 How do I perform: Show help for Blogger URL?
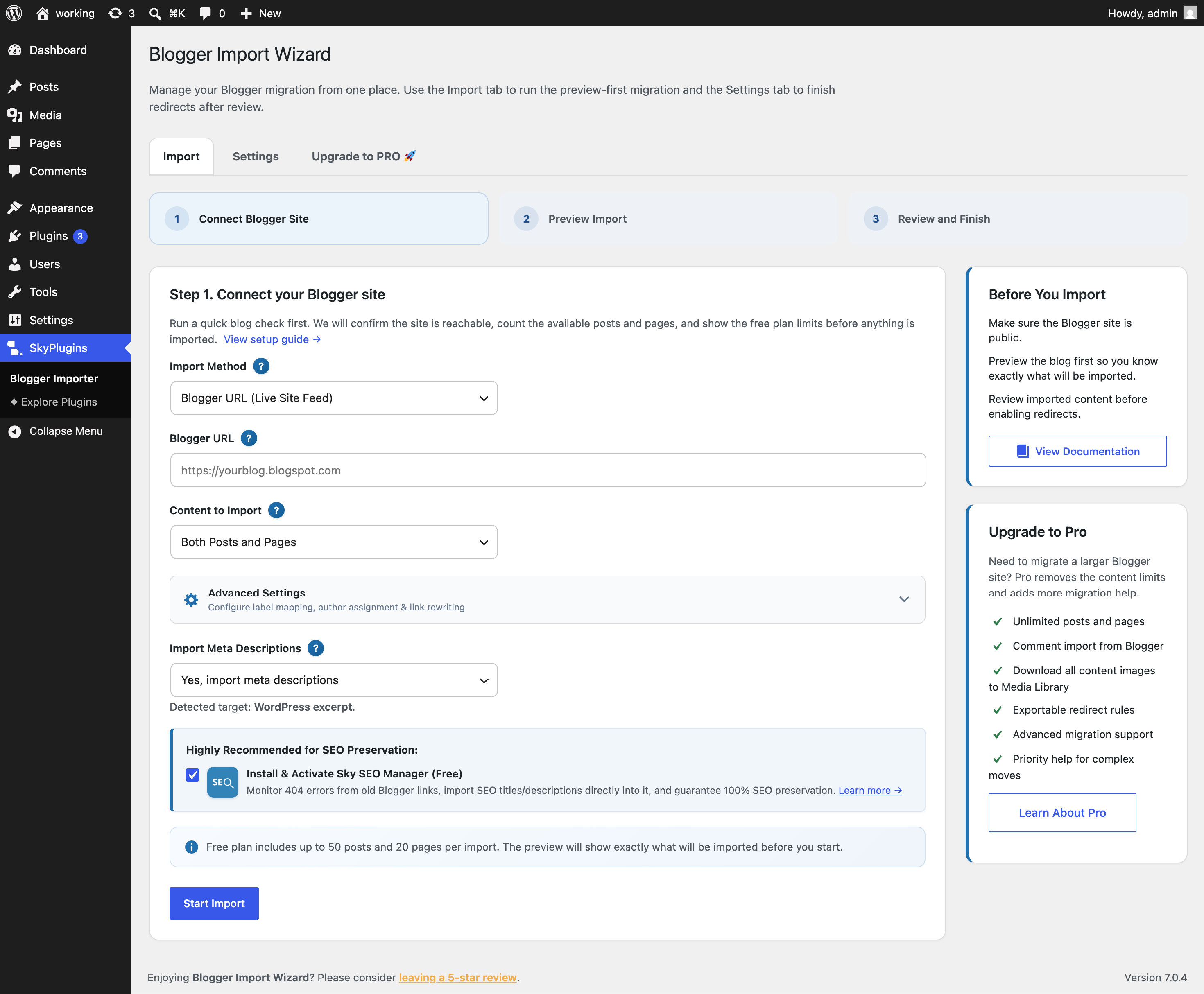coord(249,438)
